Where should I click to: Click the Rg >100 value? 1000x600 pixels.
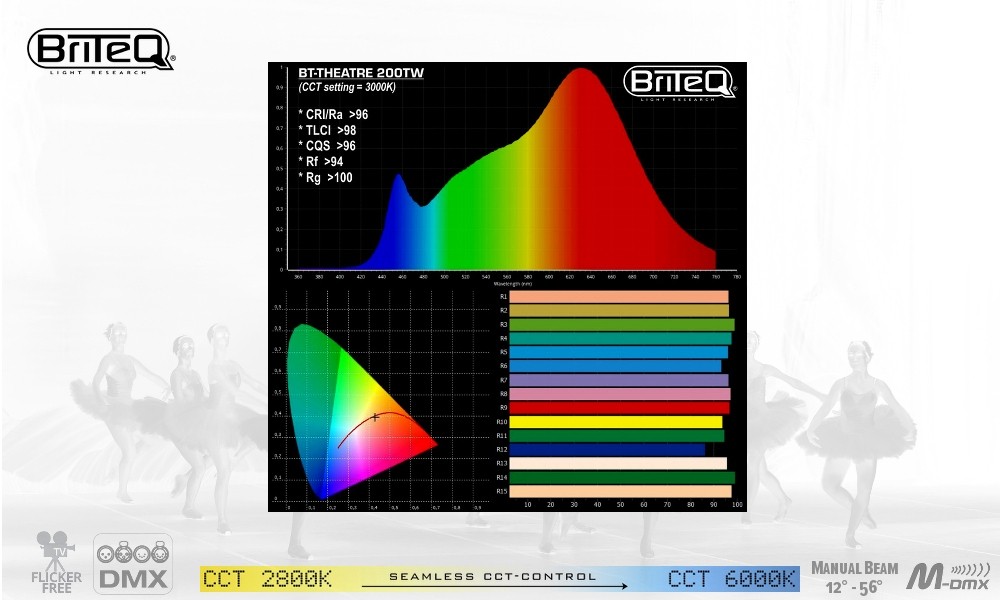click(325, 178)
